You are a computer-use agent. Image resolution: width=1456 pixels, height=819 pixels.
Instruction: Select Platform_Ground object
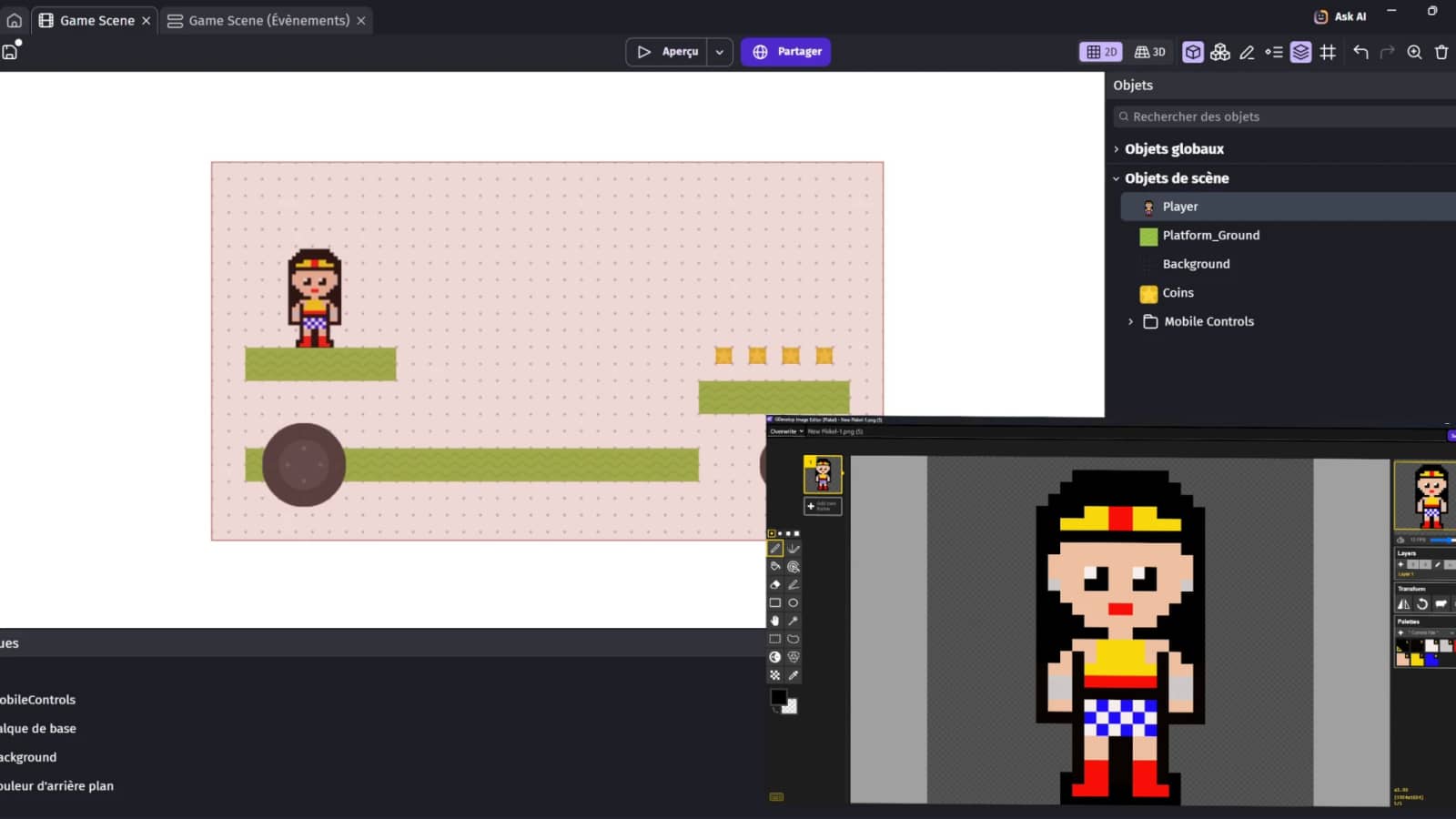click(1288, 235)
